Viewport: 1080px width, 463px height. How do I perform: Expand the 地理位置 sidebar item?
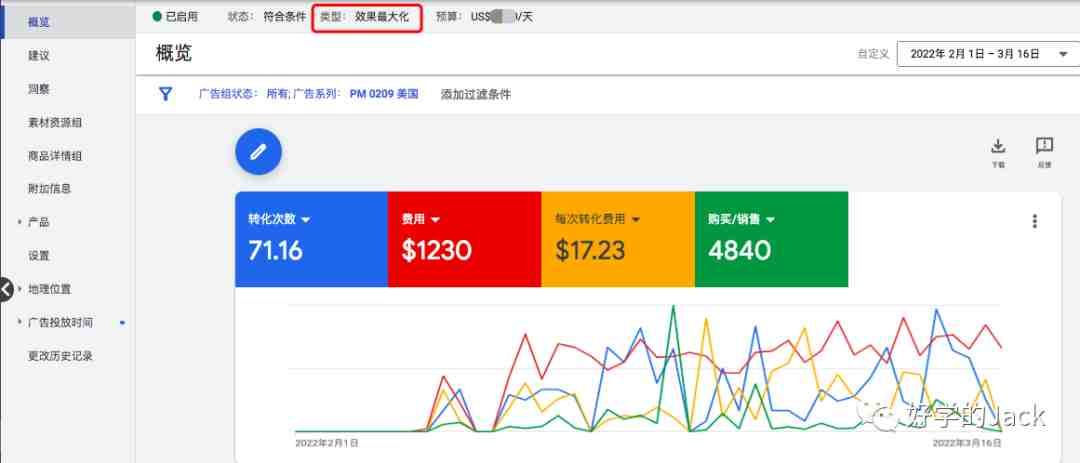click(x=20, y=289)
